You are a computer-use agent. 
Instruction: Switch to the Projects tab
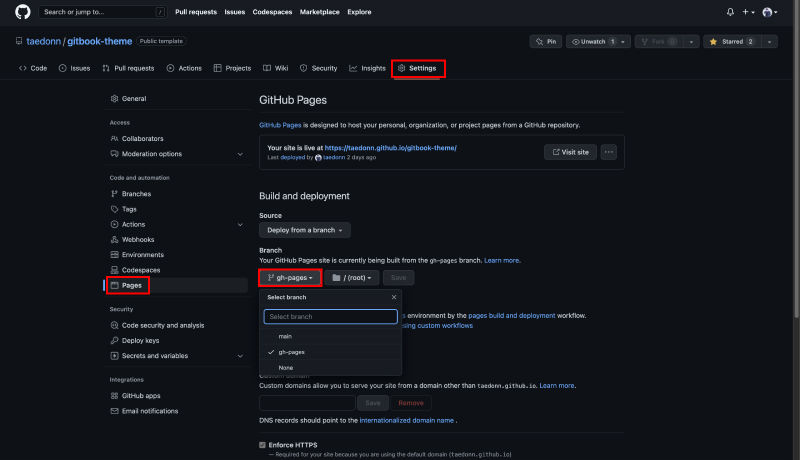pos(232,68)
